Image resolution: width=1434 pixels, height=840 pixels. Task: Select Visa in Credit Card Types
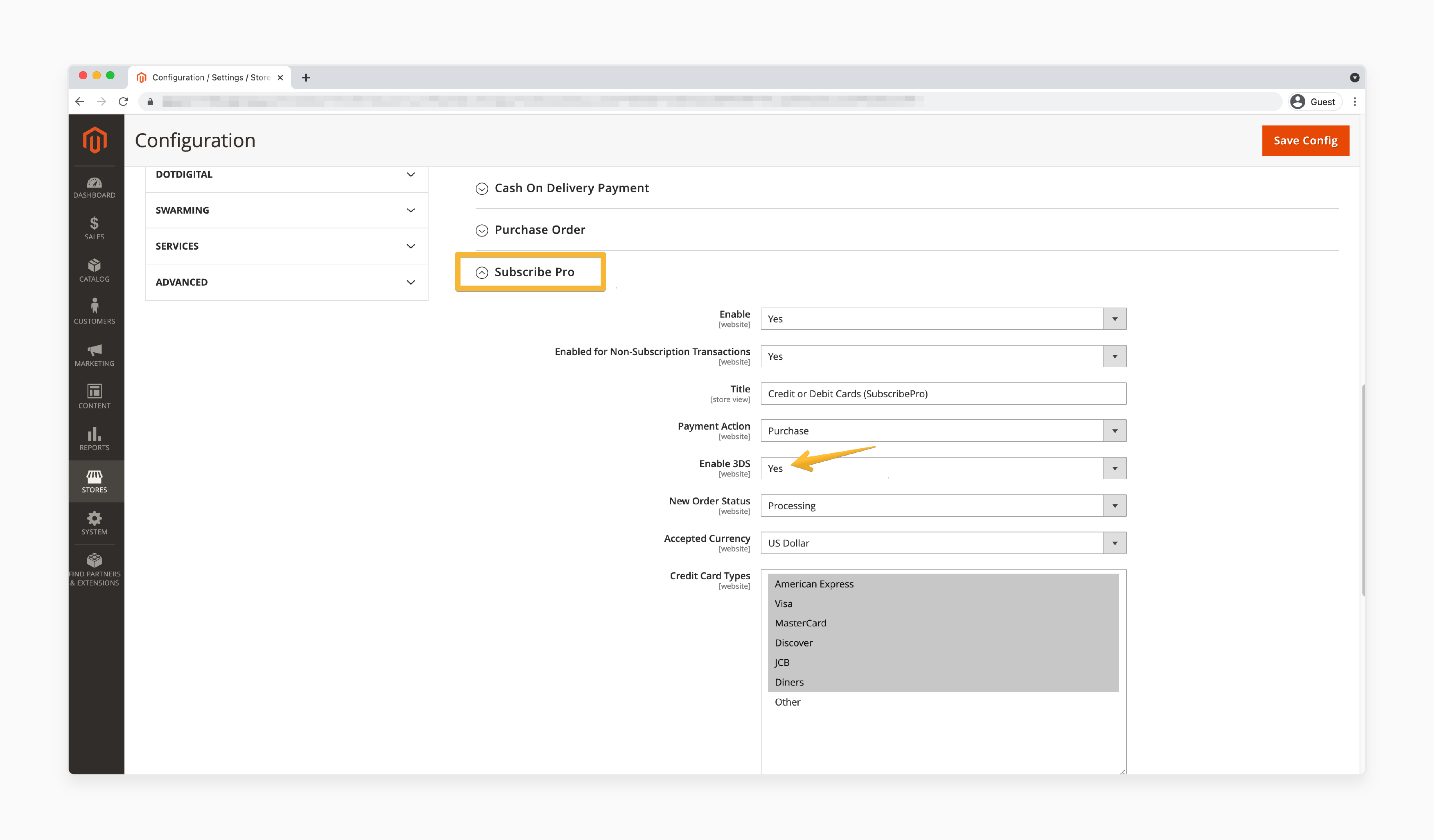tap(943, 604)
